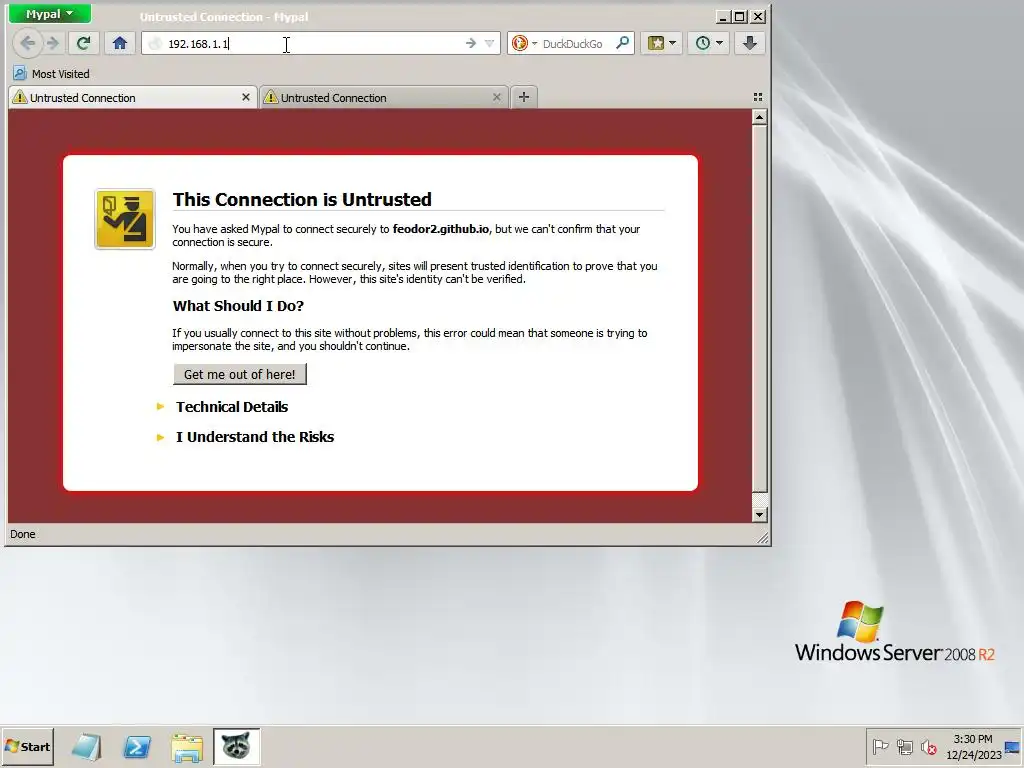
Task: Open the address bar history dropdown
Action: pos(489,44)
